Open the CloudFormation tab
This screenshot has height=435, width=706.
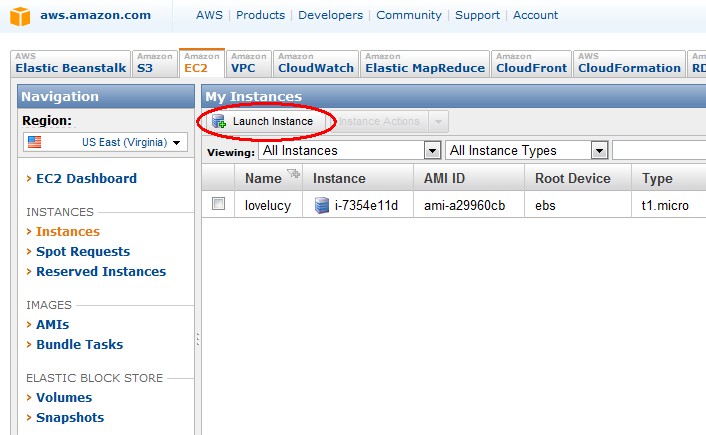629,63
